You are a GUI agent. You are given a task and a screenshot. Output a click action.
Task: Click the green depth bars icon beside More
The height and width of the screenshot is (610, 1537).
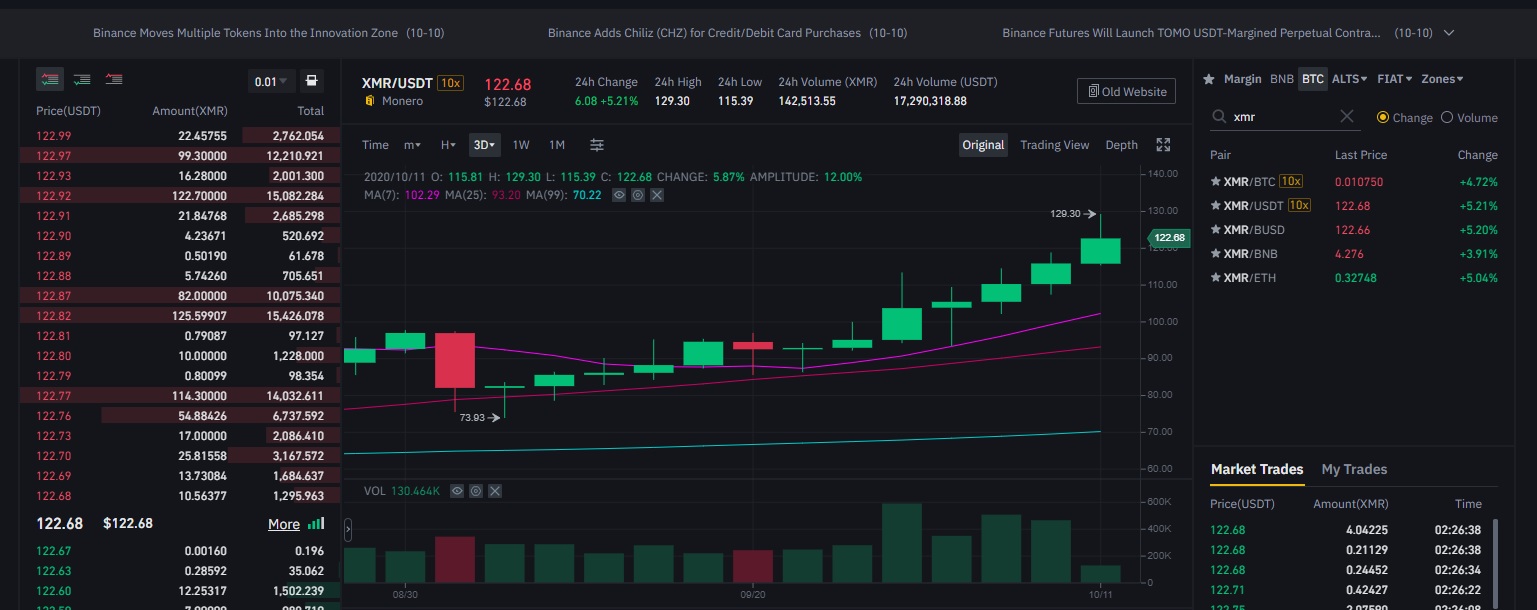(316, 524)
